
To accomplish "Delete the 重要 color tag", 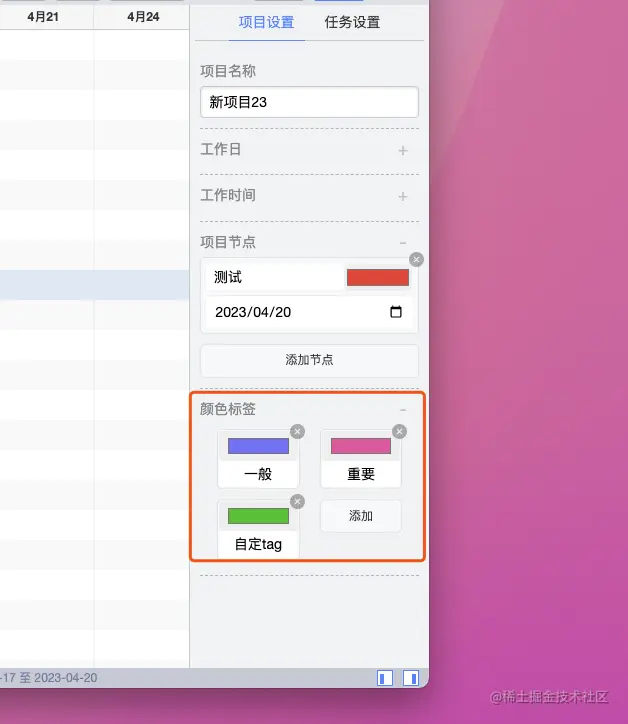I will pyautogui.click(x=399, y=431).
